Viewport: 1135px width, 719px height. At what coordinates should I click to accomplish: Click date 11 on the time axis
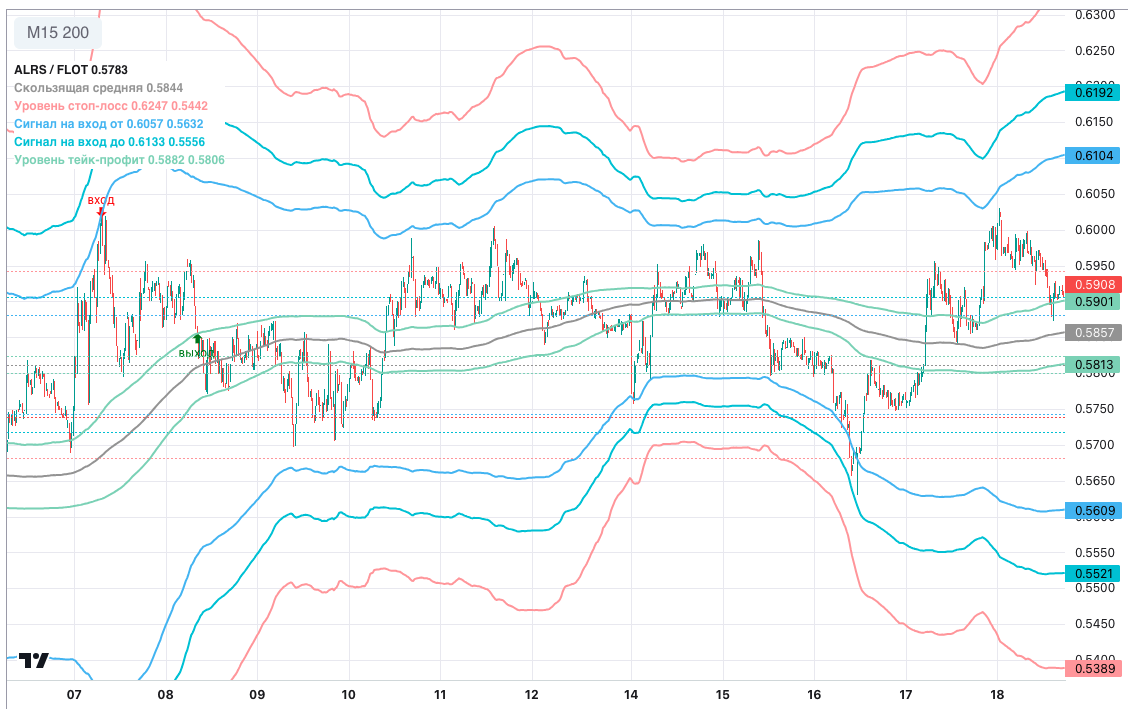click(x=440, y=695)
